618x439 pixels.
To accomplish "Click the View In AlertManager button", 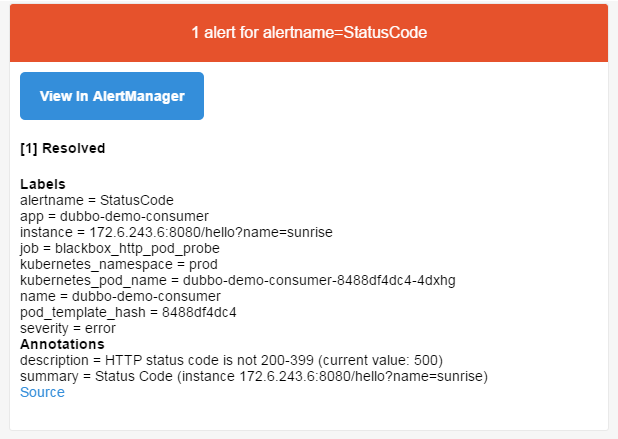I will click(x=112, y=96).
